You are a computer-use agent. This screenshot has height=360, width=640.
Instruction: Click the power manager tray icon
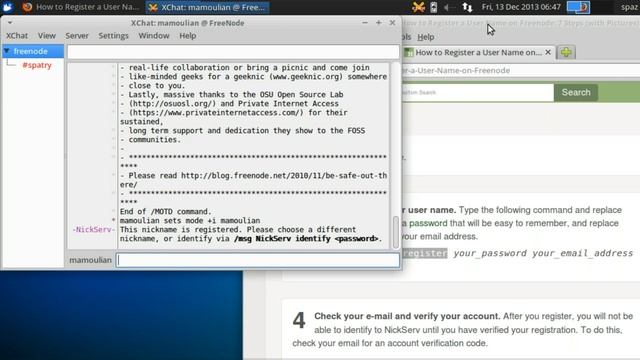pos(433,7)
